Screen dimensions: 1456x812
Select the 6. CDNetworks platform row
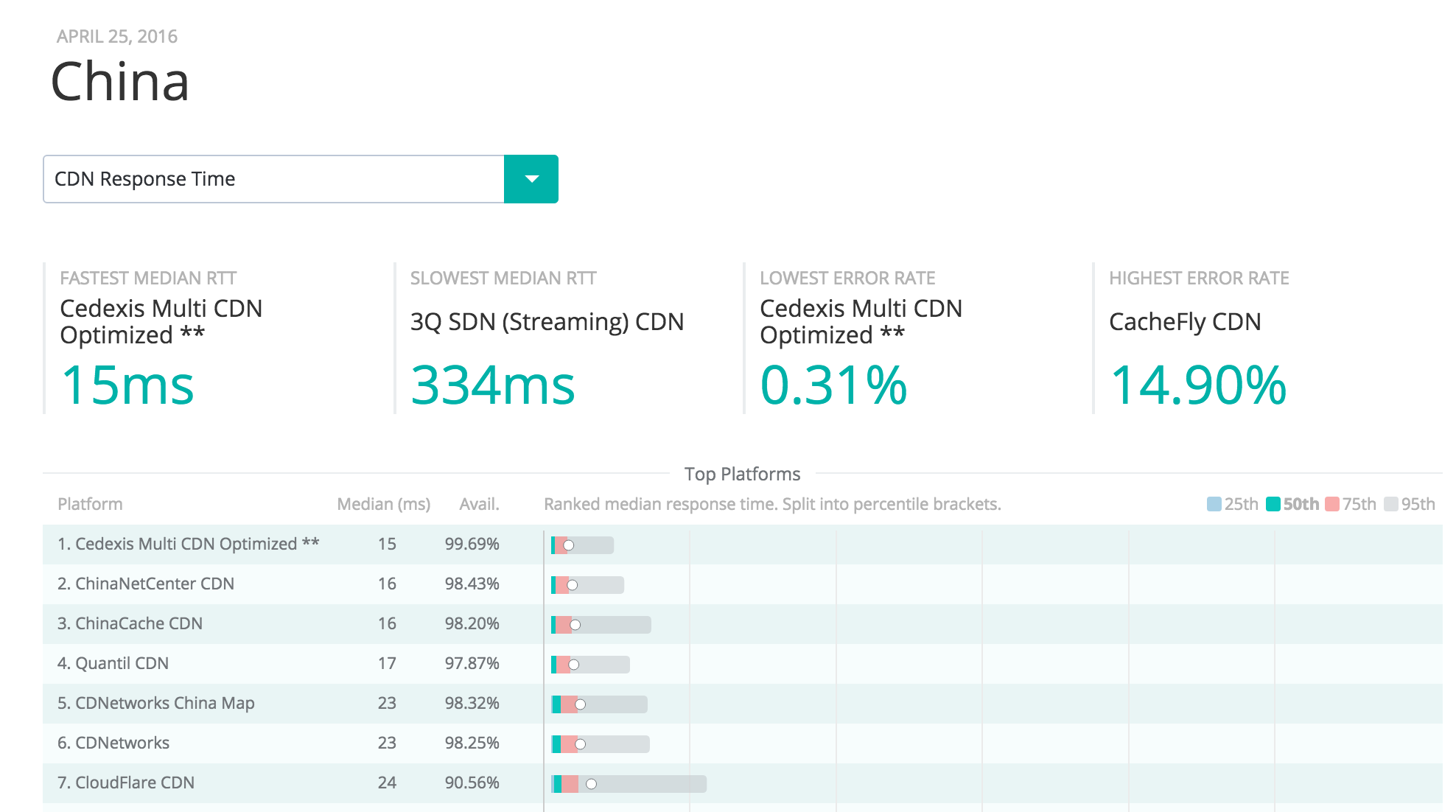pos(743,743)
